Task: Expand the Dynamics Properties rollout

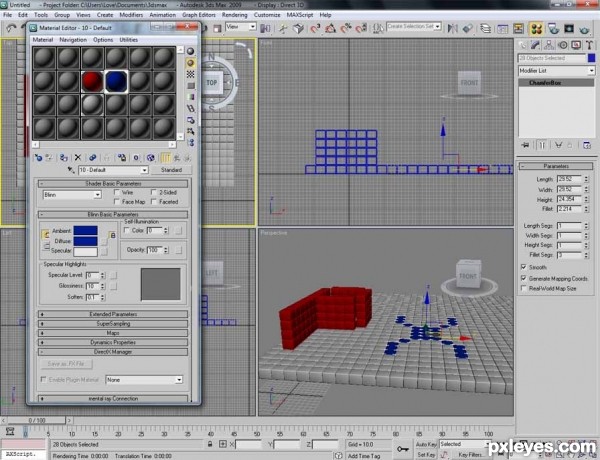Action: point(113,342)
